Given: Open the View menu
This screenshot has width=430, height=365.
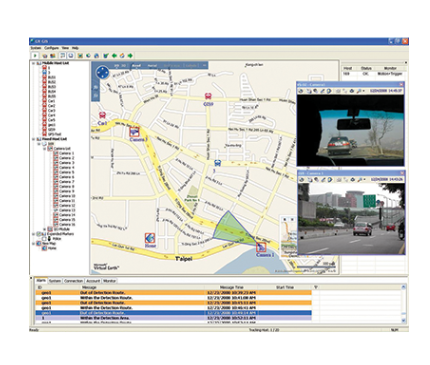Looking at the screenshot, I should click(x=65, y=48).
